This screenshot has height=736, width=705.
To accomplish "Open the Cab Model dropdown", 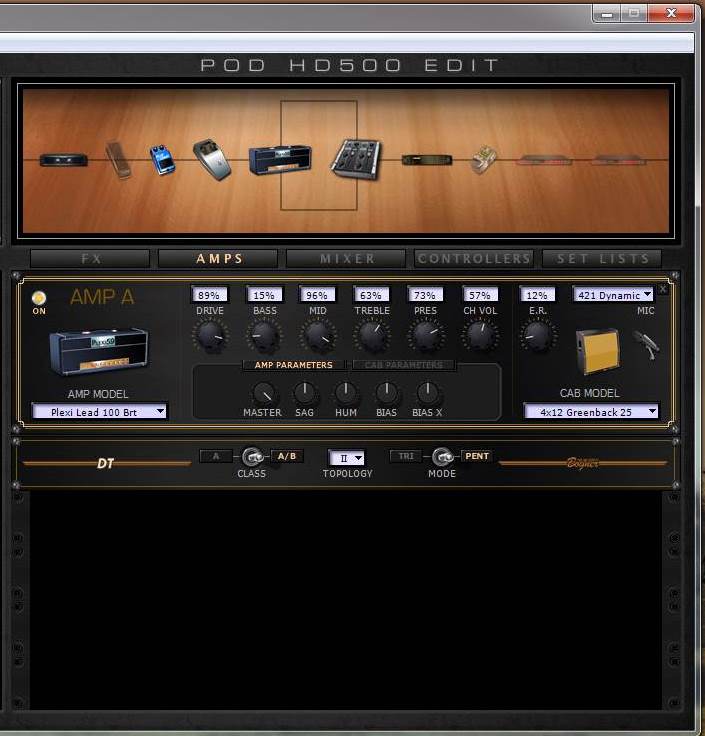I will (591, 412).
